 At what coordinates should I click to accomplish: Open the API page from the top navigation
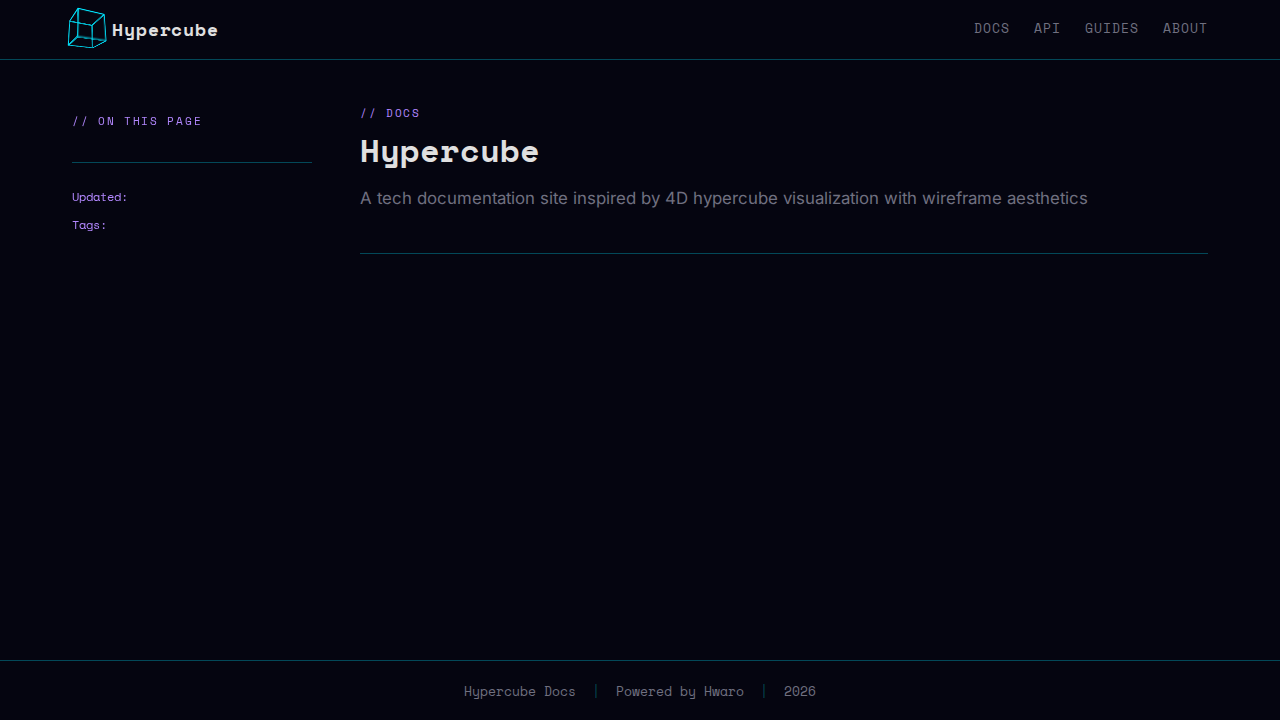1047,28
